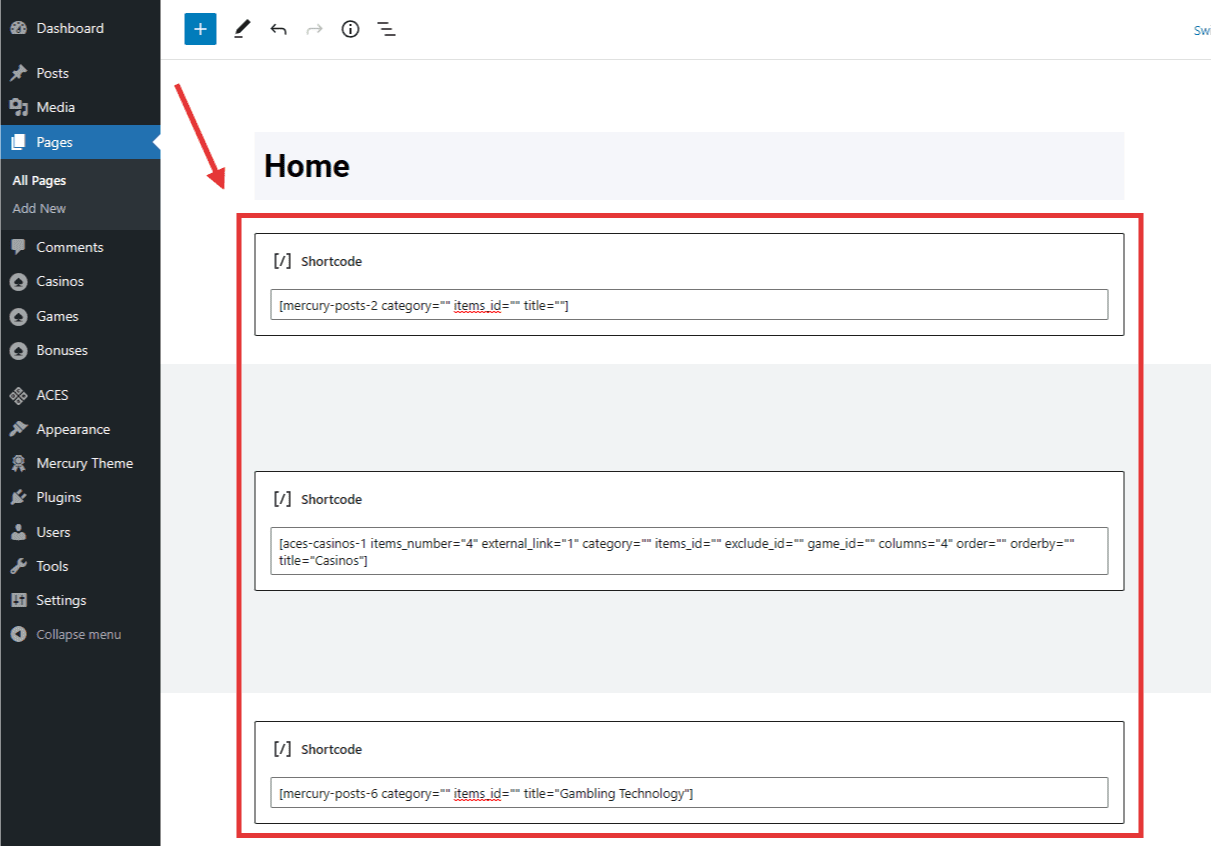Click Add New under Pages
Image resolution: width=1211 pixels, height=846 pixels.
click(39, 208)
